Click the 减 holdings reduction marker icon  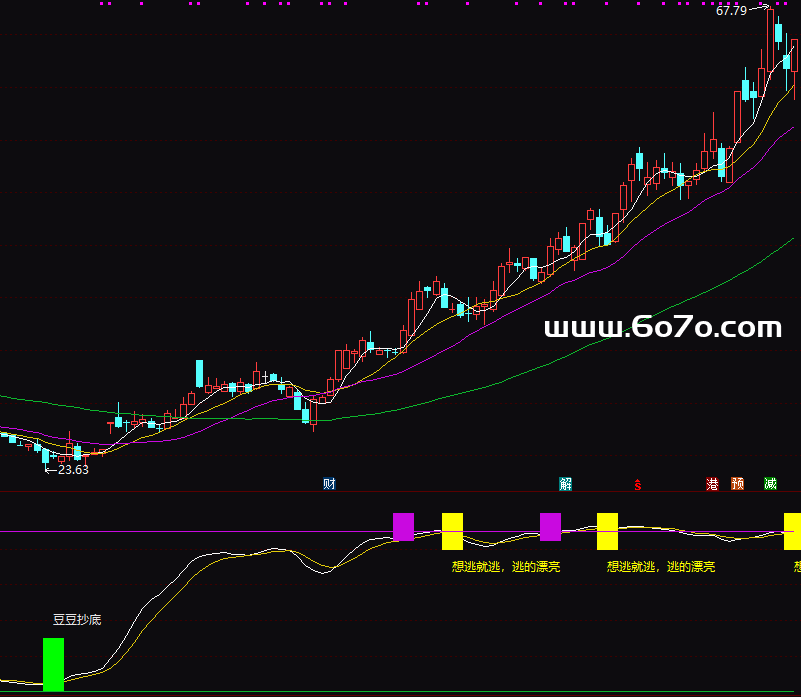(770, 484)
